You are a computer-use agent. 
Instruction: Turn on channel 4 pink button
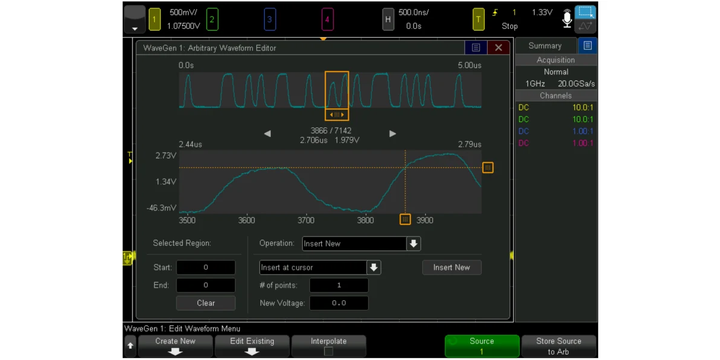327,20
